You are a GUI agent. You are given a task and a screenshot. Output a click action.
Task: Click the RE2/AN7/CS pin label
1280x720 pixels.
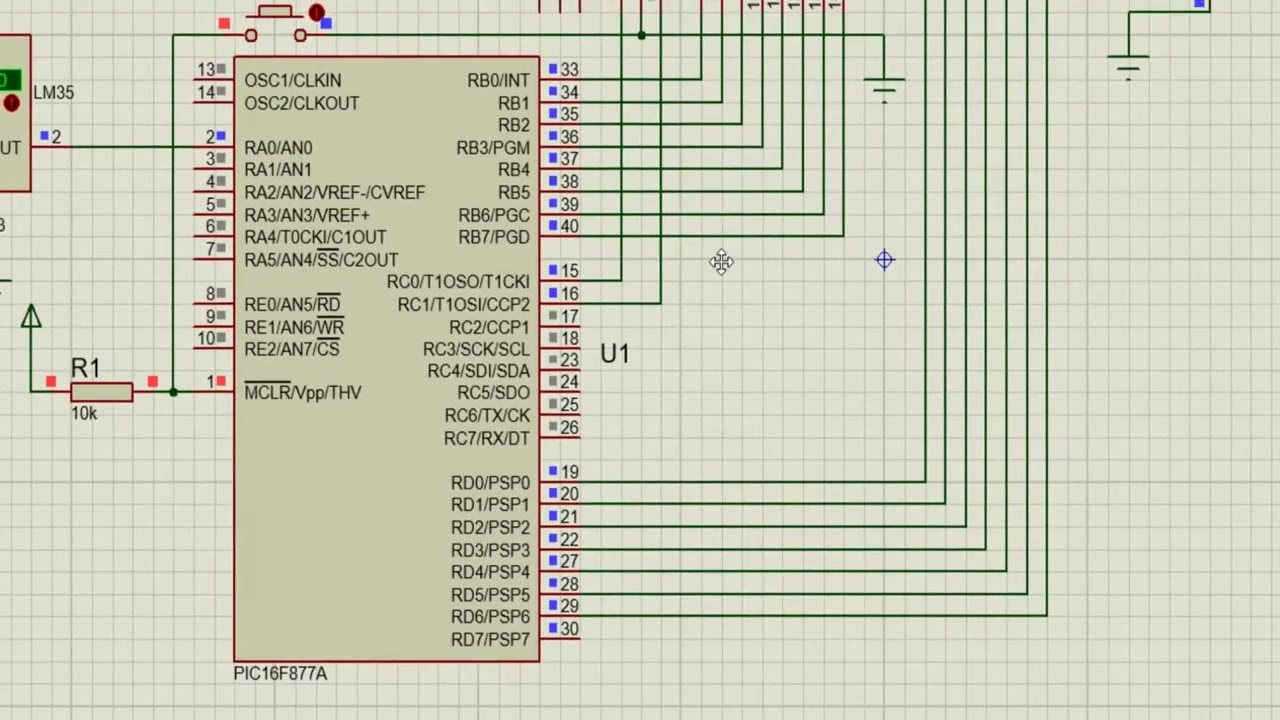tap(292, 349)
